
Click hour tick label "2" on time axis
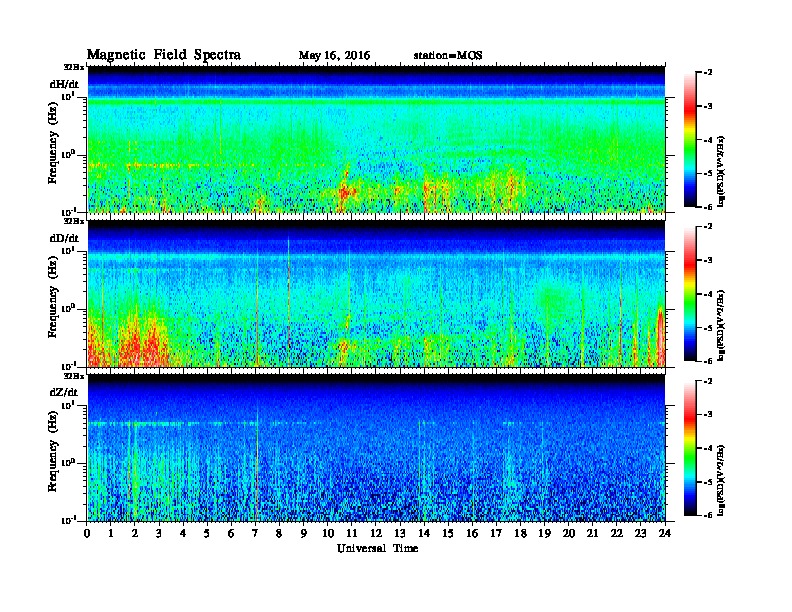point(135,533)
